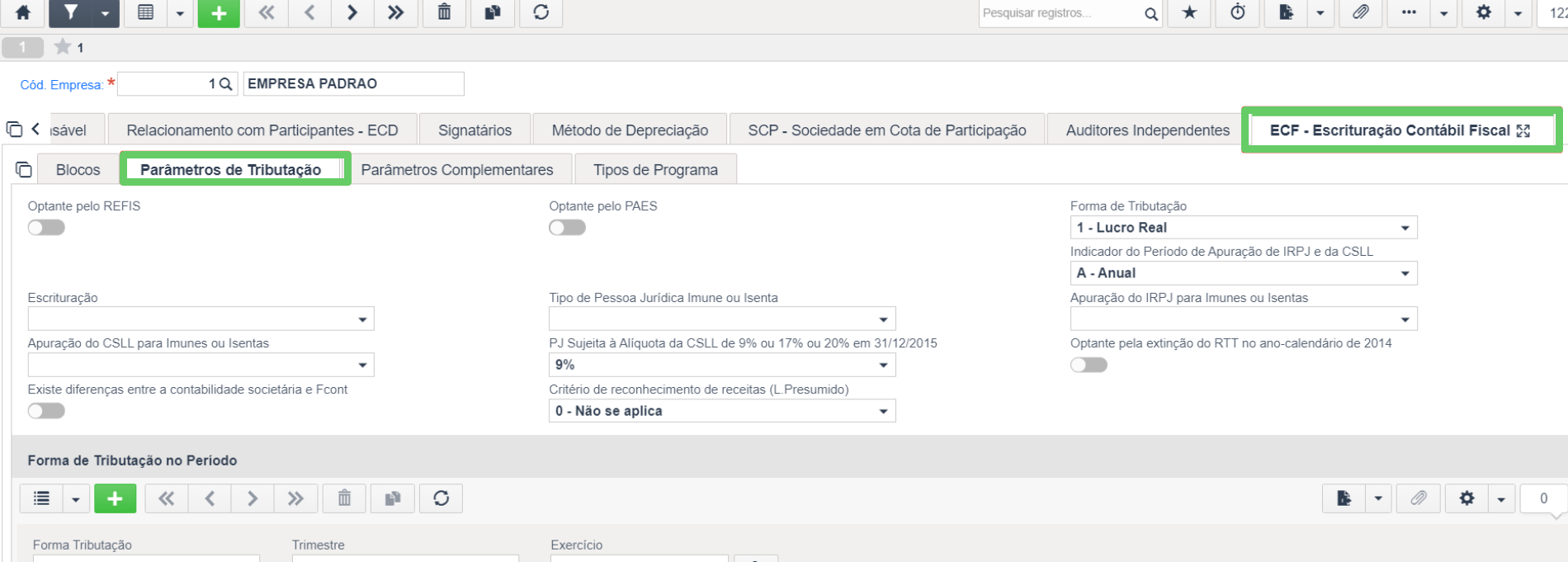Open the Forma de Tributação dropdown
This screenshot has width=1568, height=562.
click(x=1244, y=228)
